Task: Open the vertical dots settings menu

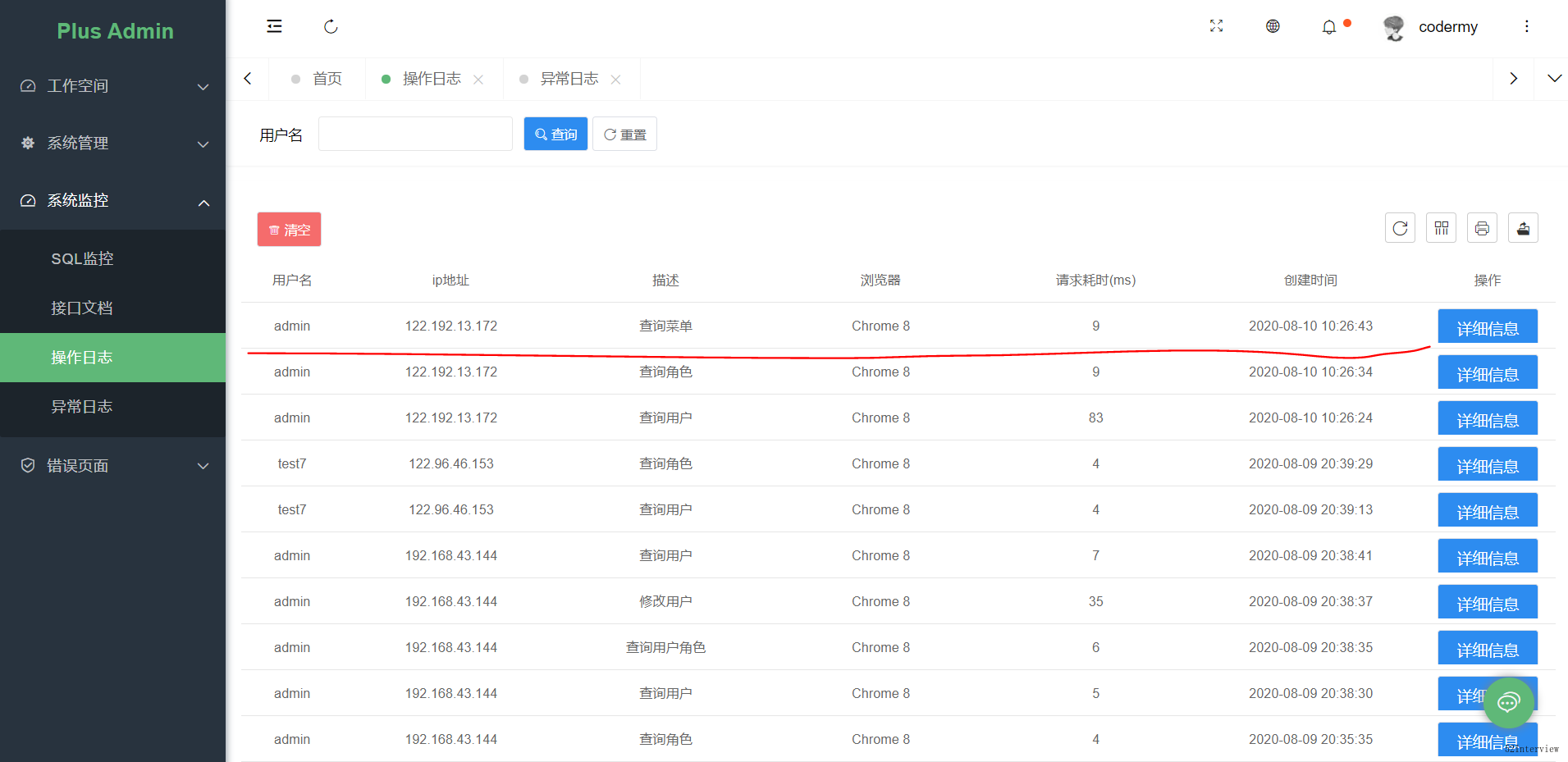Action: tap(1527, 26)
